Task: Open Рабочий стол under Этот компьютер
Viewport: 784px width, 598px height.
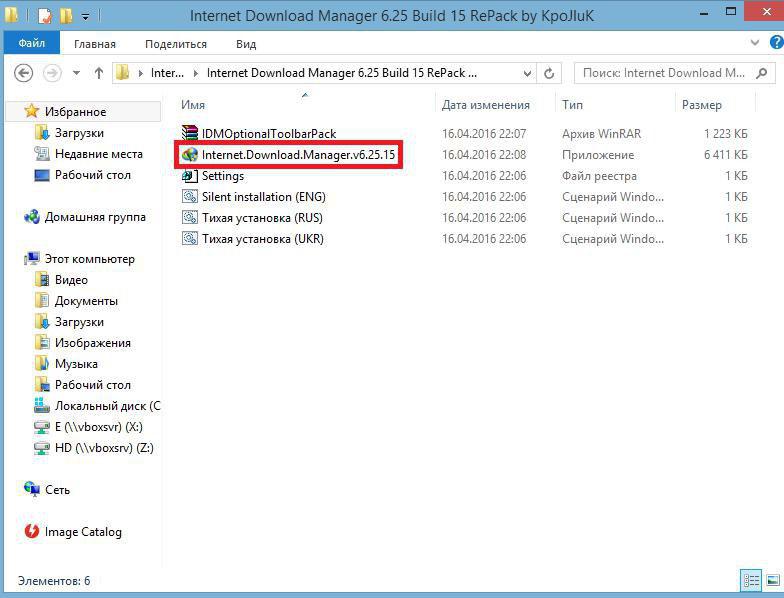Action: coord(92,385)
